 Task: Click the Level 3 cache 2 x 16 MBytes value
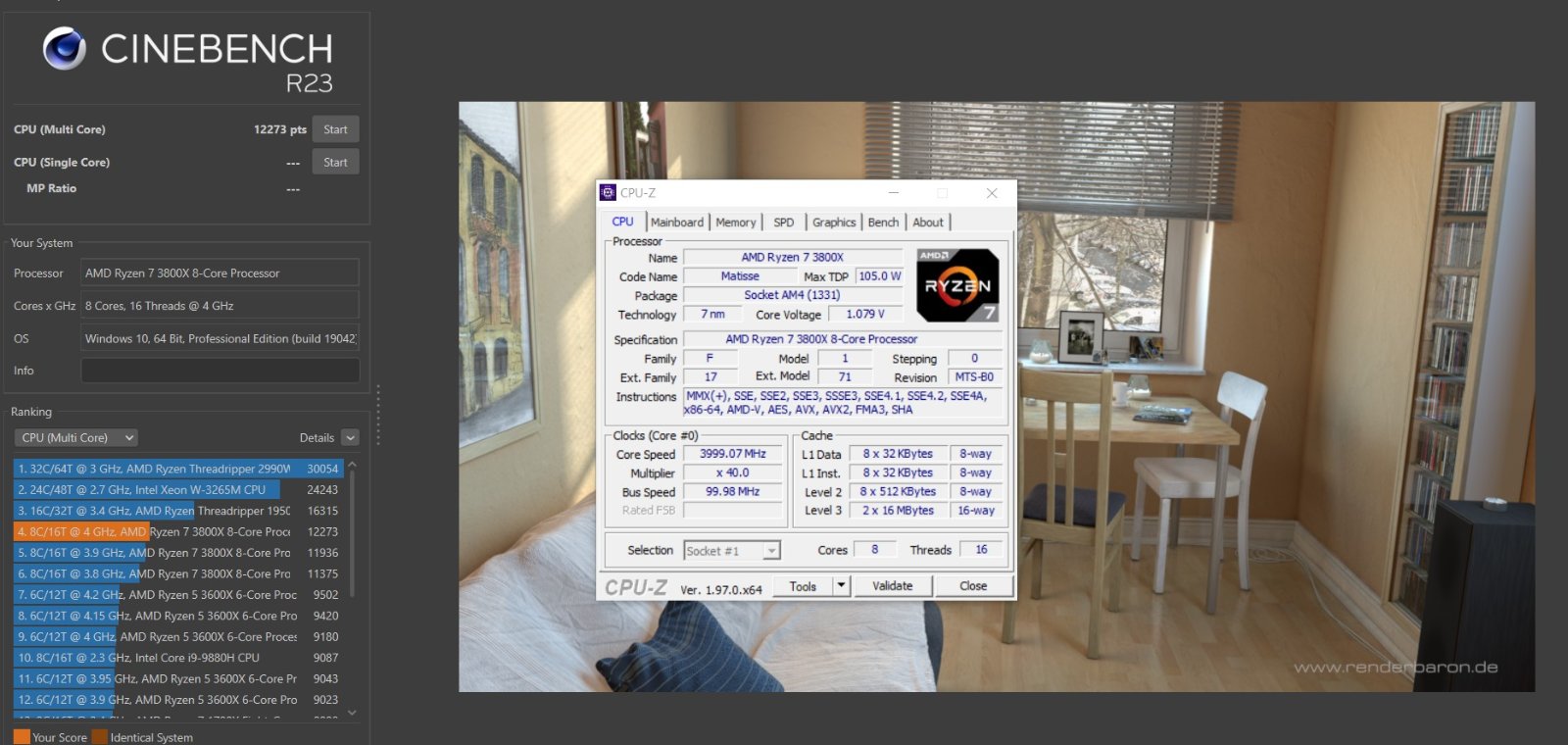coord(899,510)
